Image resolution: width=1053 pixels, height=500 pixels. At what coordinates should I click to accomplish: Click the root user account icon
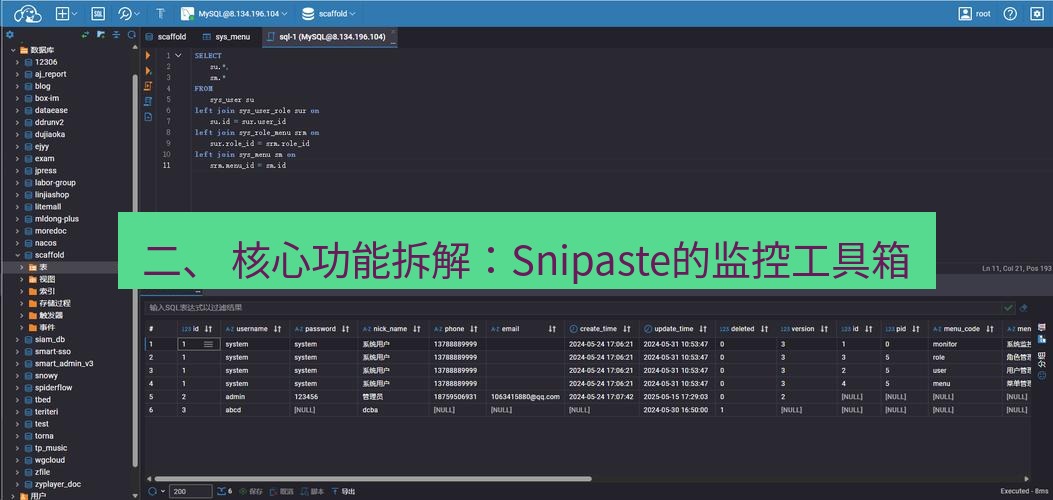(x=965, y=13)
